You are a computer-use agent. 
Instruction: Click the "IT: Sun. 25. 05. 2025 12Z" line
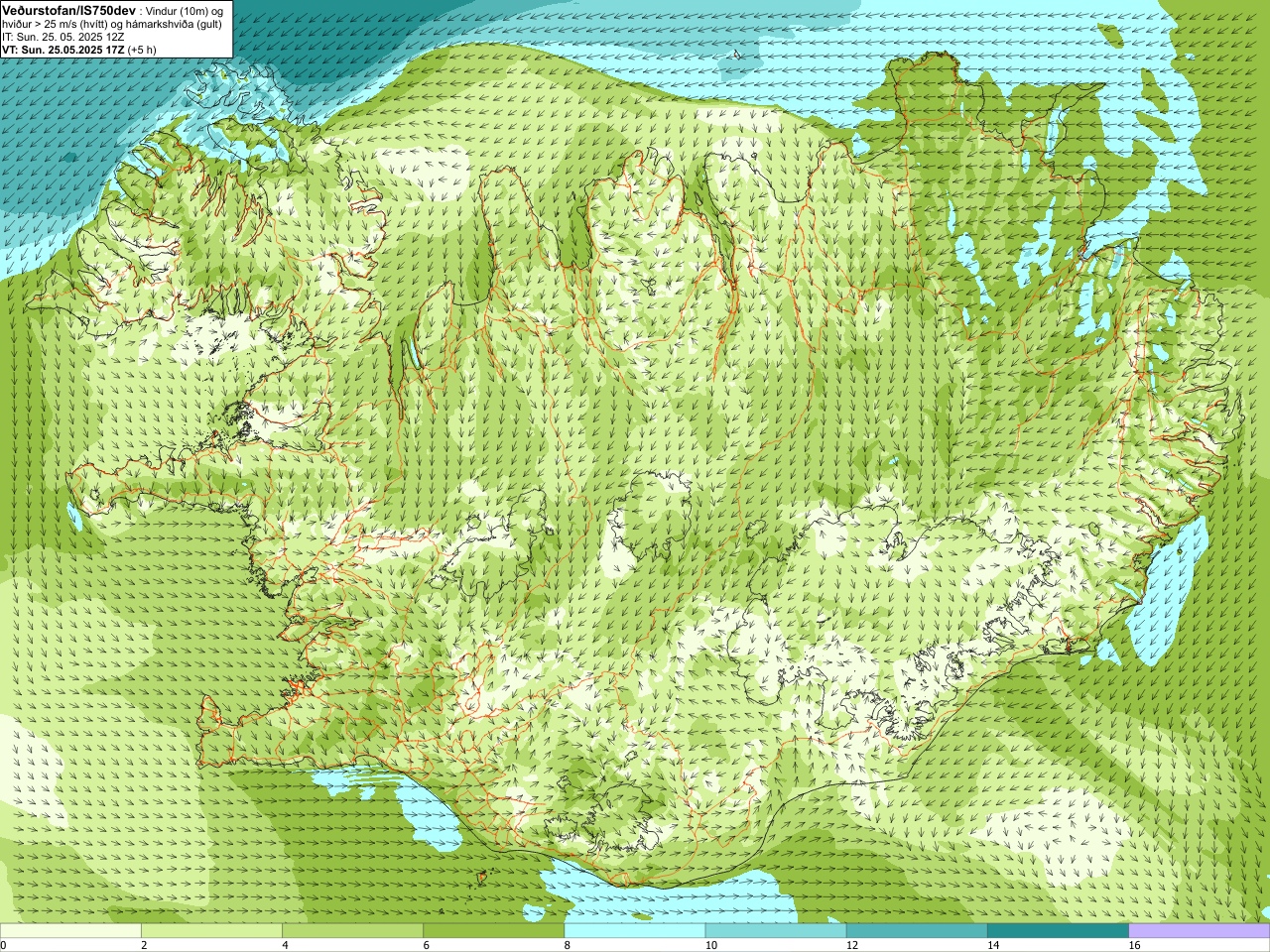[63, 37]
